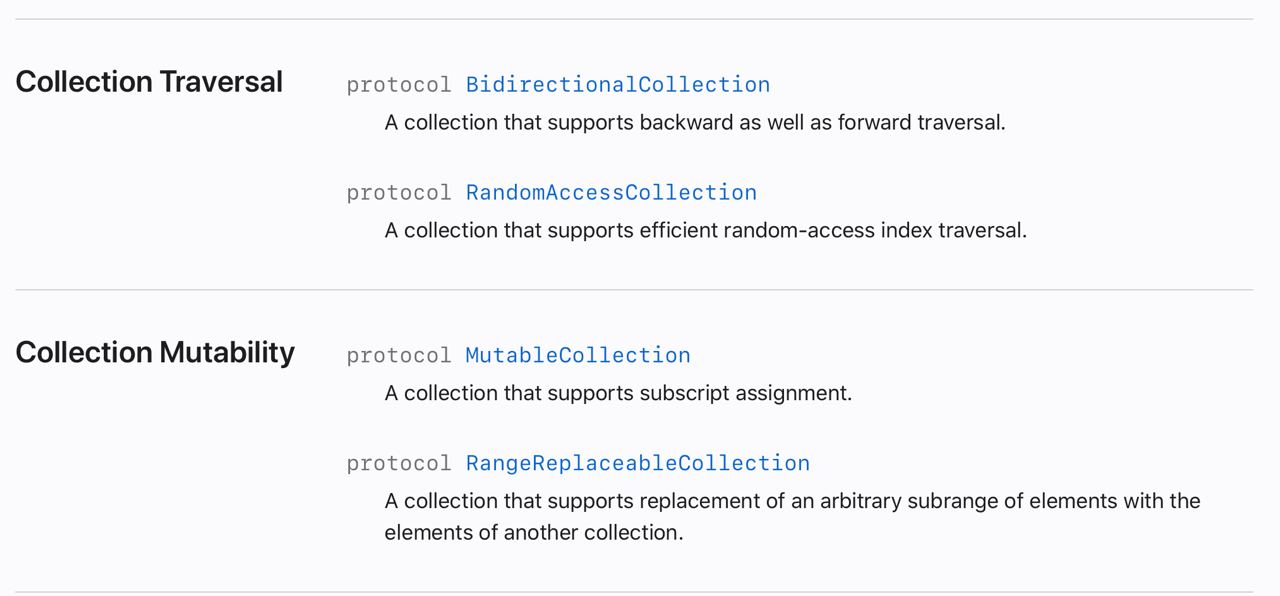Open the BidirectionalCollection protocol link
The image size is (1280, 596).
coord(618,85)
